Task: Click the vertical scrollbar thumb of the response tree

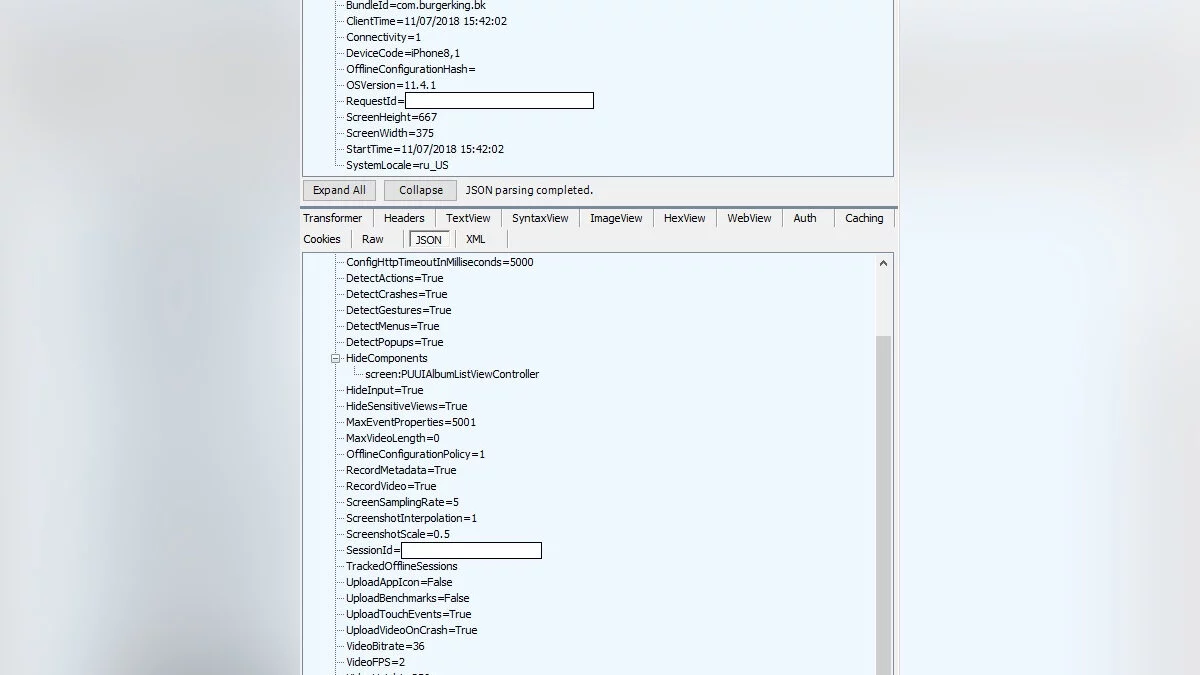Action: point(883,505)
